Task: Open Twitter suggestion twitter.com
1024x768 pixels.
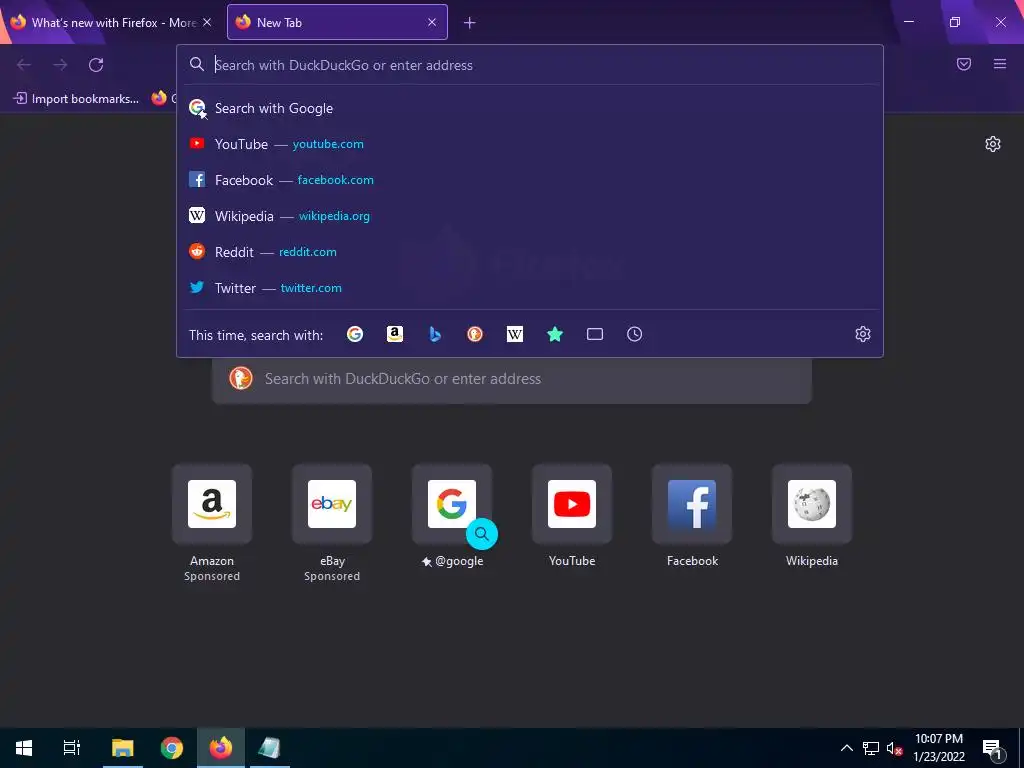Action: (x=530, y=287)
